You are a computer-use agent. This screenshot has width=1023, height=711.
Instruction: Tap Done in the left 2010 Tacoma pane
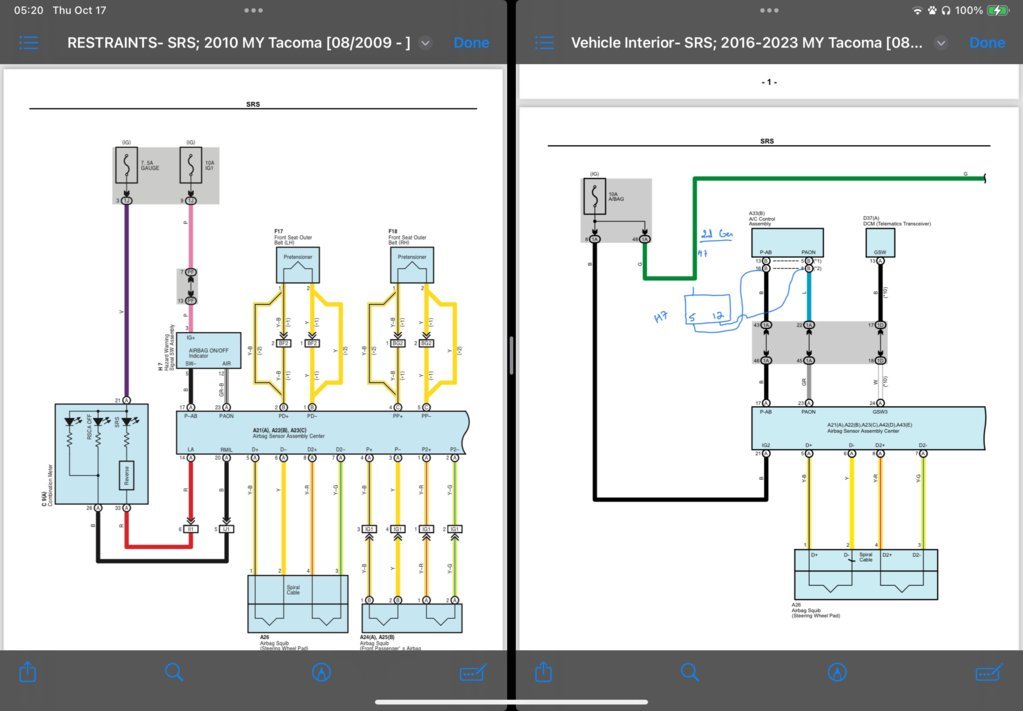pos(471,43)
